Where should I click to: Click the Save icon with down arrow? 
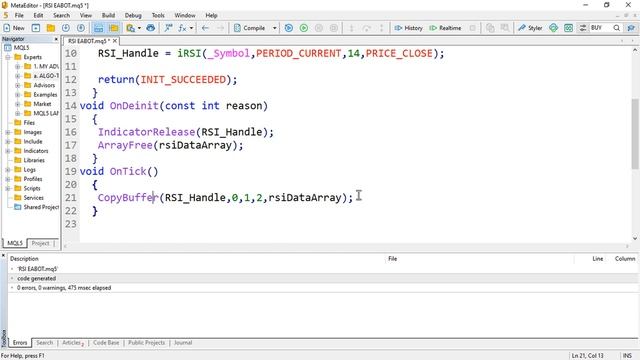click(x=66, y=28)
